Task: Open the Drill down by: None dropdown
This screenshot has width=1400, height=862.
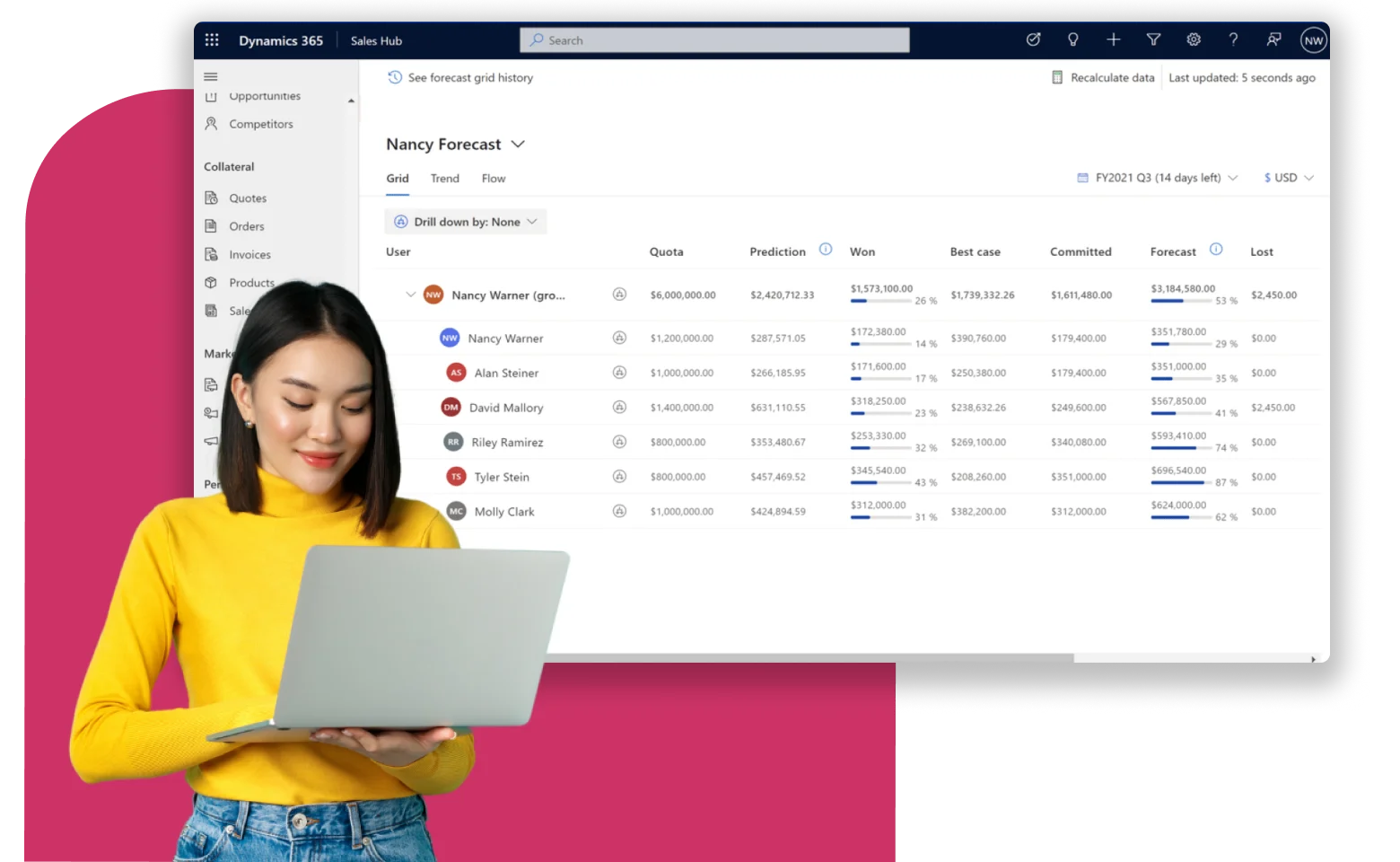Action: click(466, 222)
